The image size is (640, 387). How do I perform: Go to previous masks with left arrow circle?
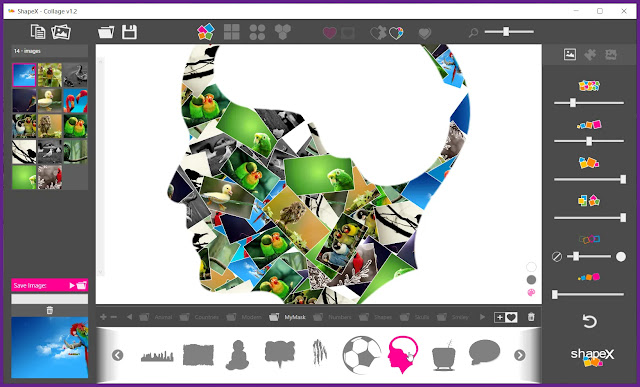pyautogui.click(x=118, y=355)
